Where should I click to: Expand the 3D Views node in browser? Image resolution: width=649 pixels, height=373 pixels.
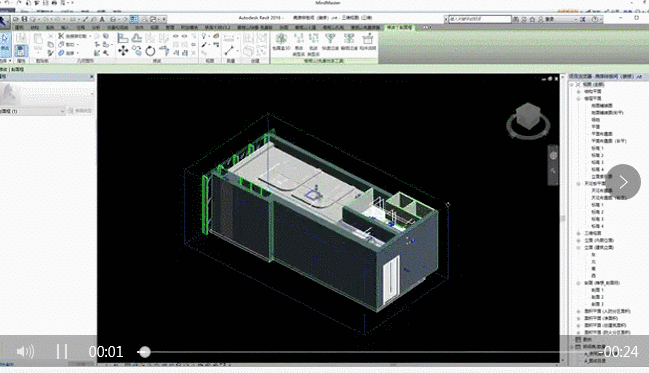(579, 233)
